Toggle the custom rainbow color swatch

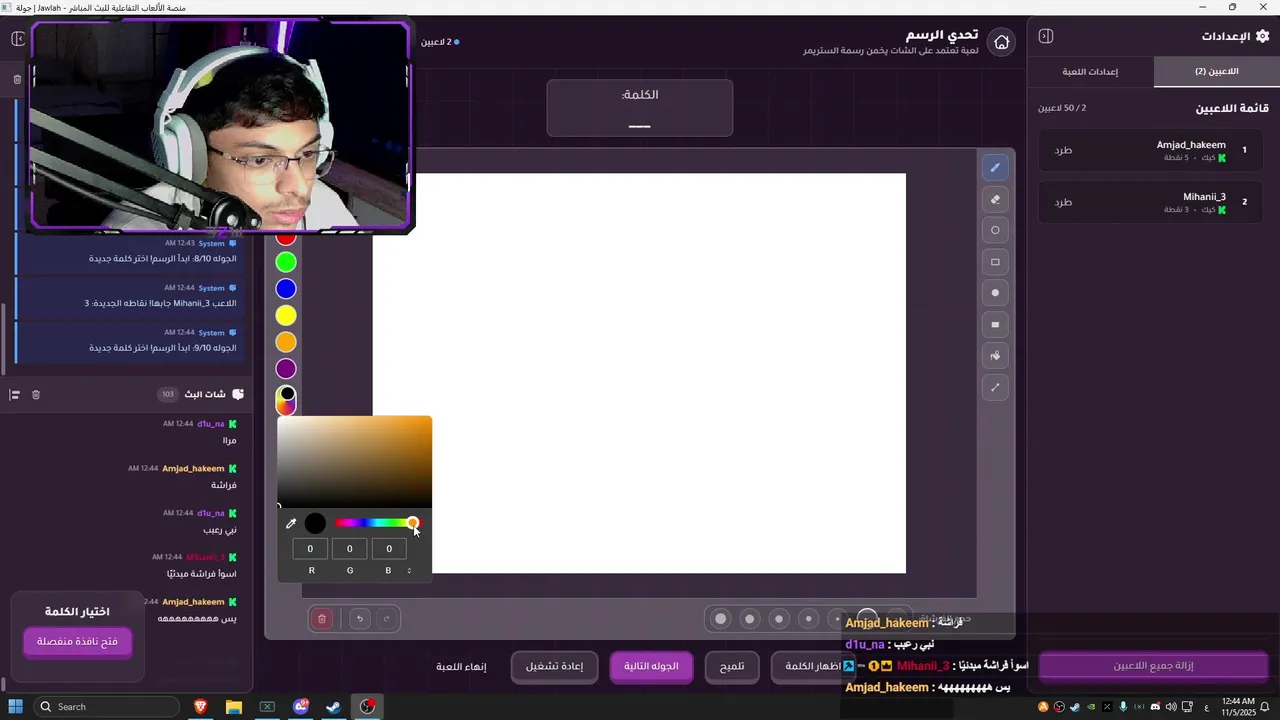click(286, 400)
